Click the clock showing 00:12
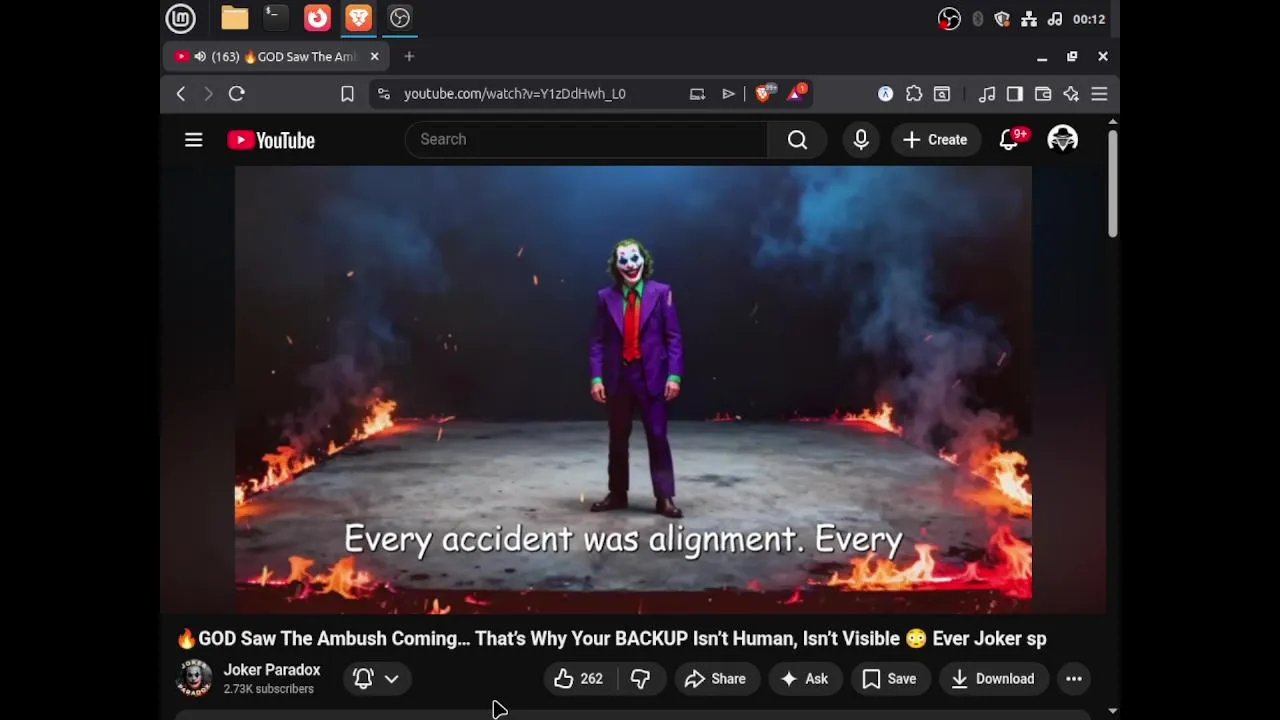The width and height of the screenshot is (1280, 720). click(x=1089, y=19)
